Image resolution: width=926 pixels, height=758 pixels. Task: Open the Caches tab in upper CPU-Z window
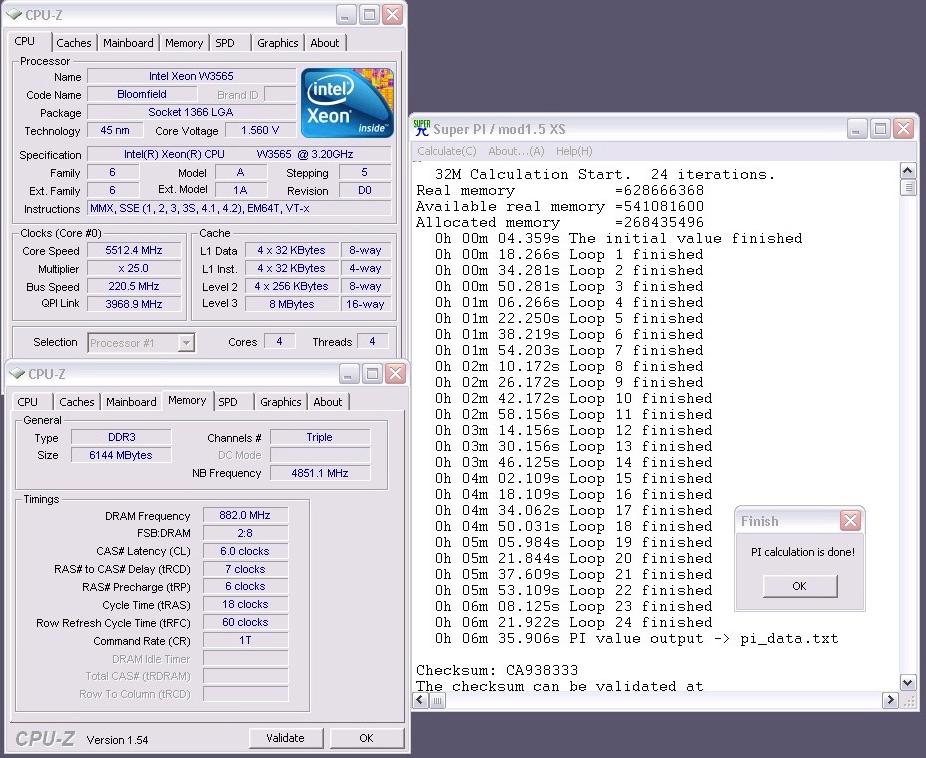(74, 43)
